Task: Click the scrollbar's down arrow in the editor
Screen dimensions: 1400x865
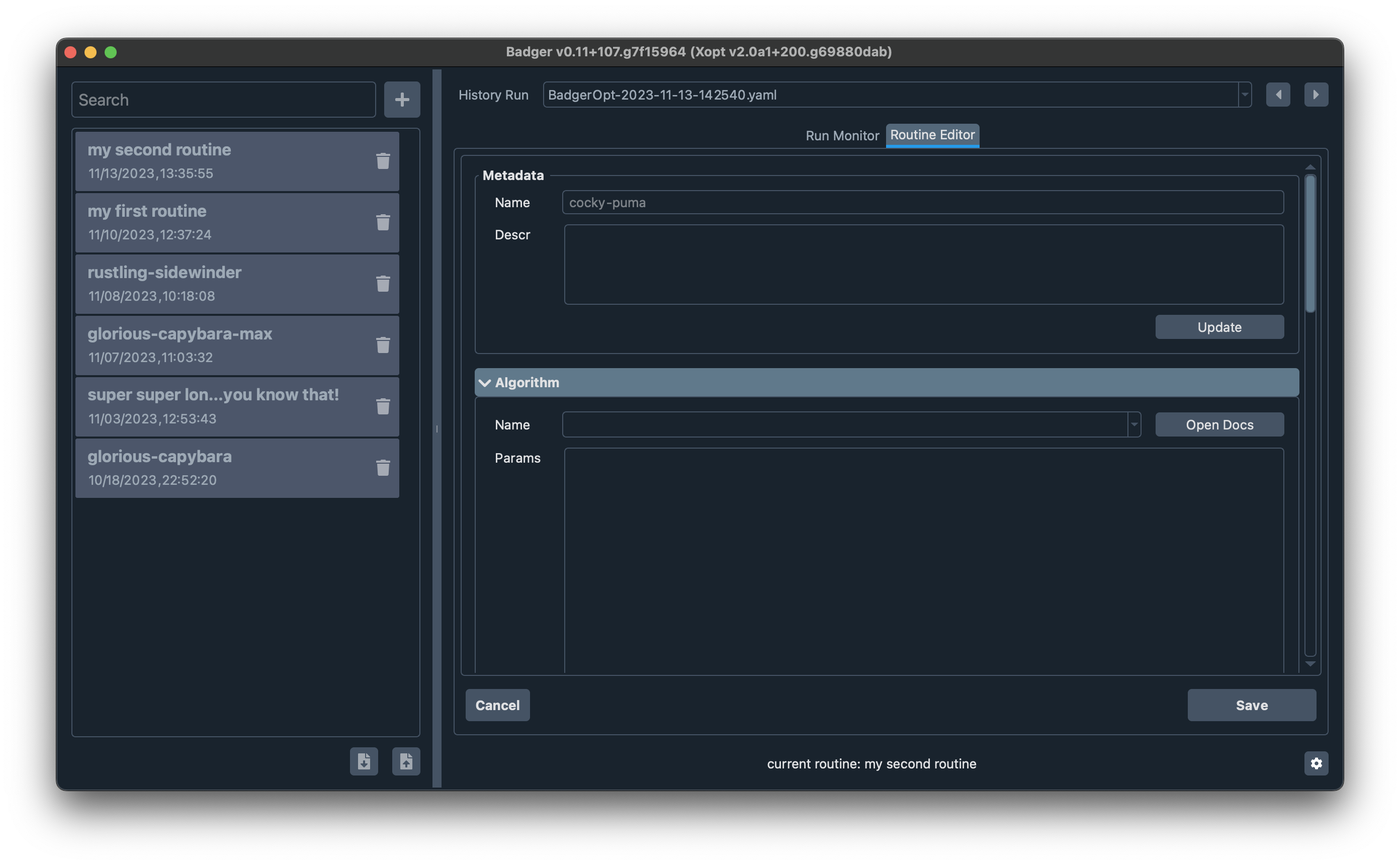Action: pos(1310,664)
